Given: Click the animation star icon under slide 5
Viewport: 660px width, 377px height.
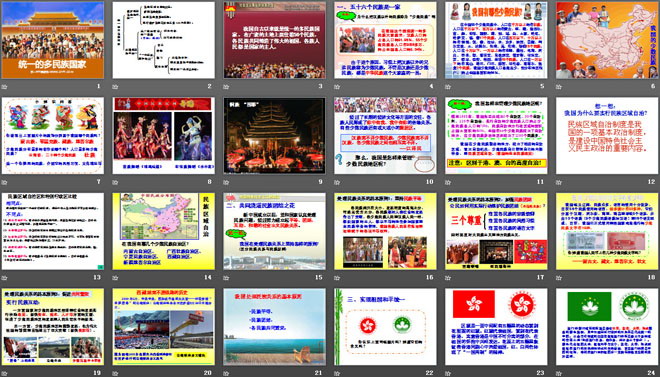Looking at the screenshot, I should 448,87.
